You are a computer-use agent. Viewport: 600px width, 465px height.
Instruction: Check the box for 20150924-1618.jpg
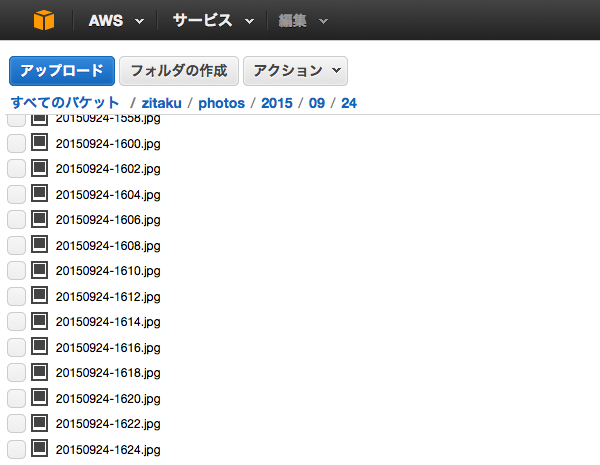coord(16,373)
